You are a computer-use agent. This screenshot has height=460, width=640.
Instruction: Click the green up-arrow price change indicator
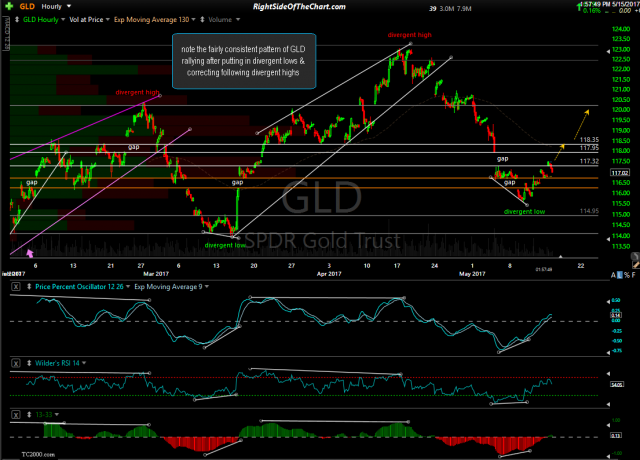click(x=579, y=7)
